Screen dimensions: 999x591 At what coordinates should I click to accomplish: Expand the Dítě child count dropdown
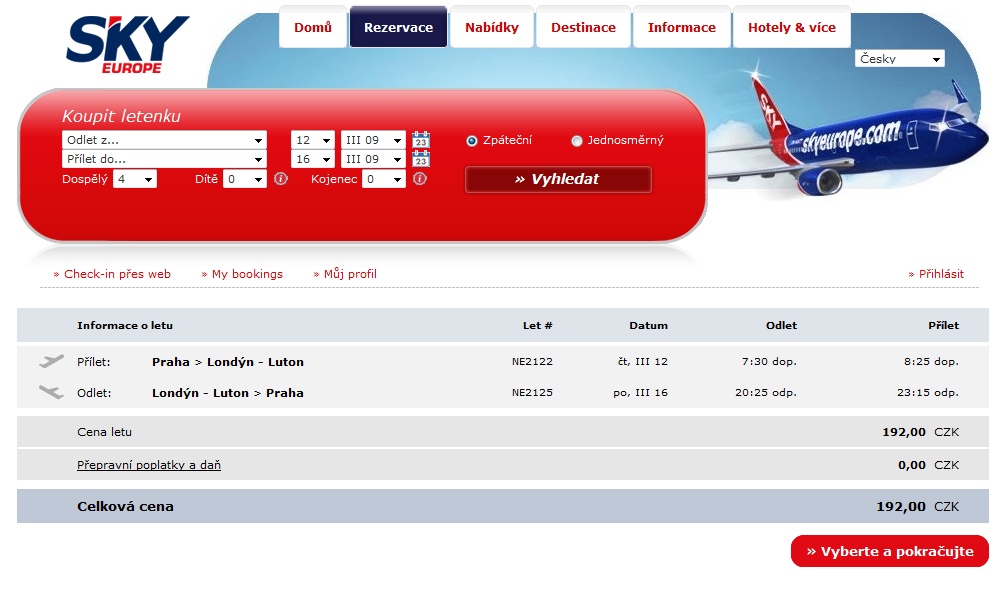pyautogui.click(x=245, y=179)
